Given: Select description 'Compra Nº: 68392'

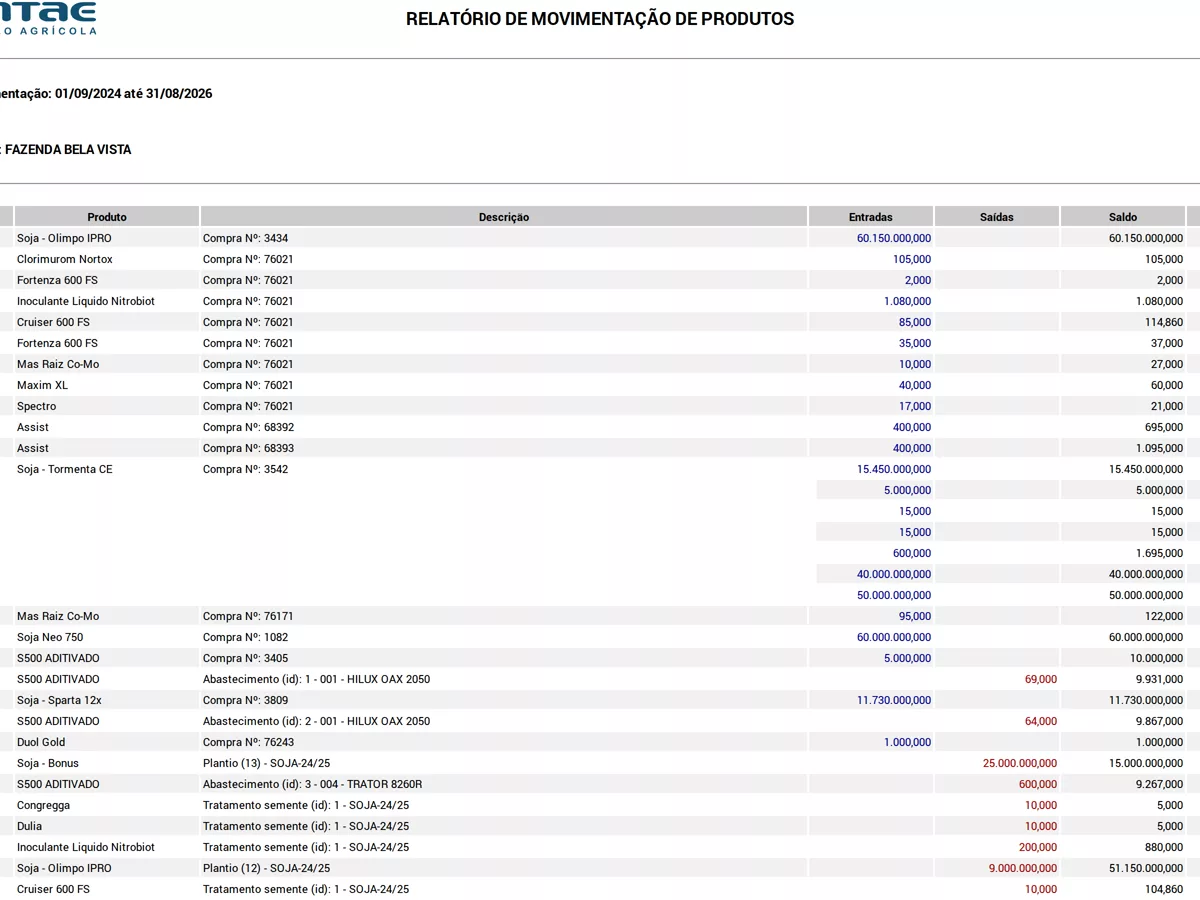Looking at the screenshot, I should pos(249,427).
